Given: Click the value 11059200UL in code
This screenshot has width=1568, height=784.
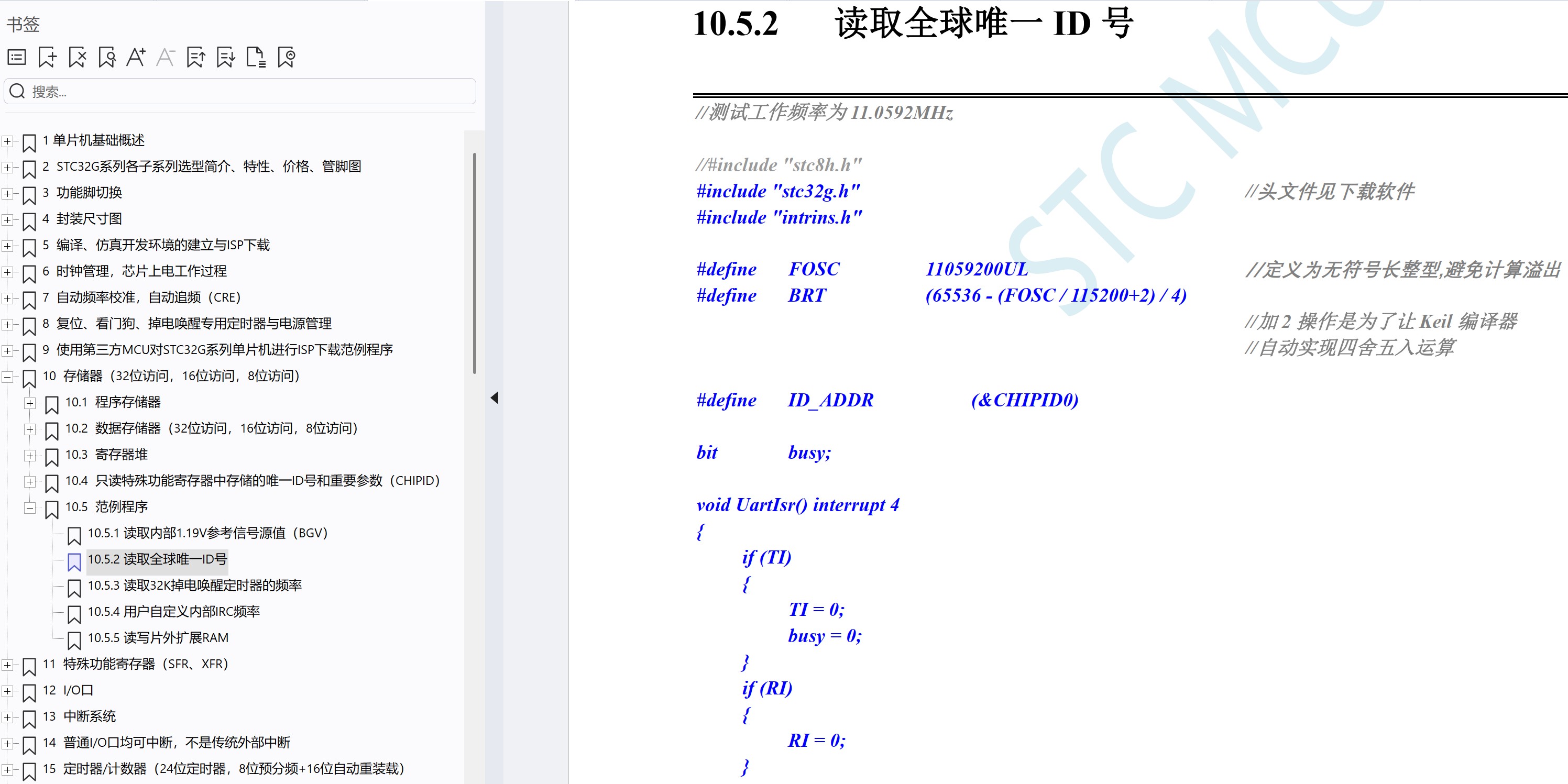Looking at the screenshot, I should (977, 269).
